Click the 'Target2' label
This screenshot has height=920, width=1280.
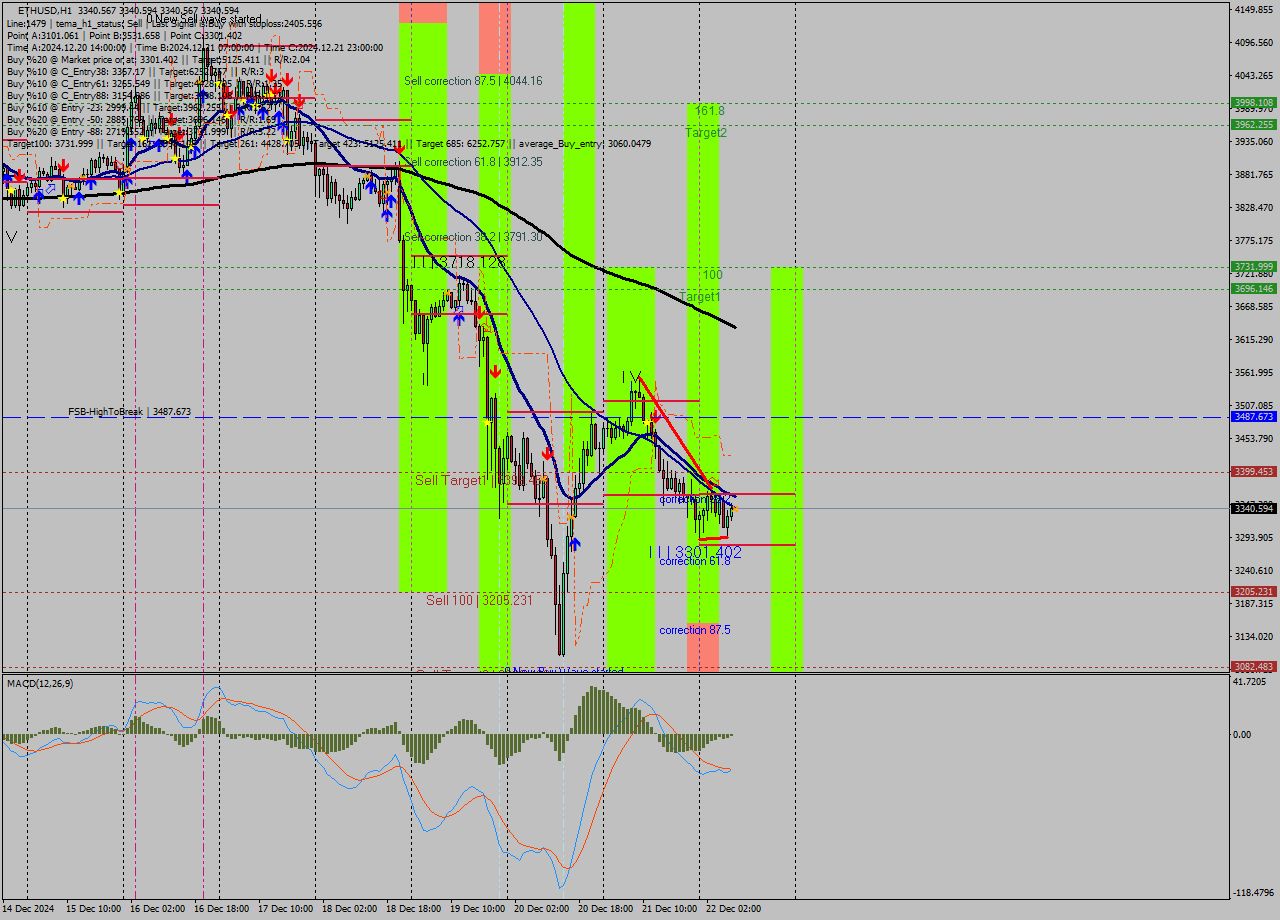[x=706, y=133]
